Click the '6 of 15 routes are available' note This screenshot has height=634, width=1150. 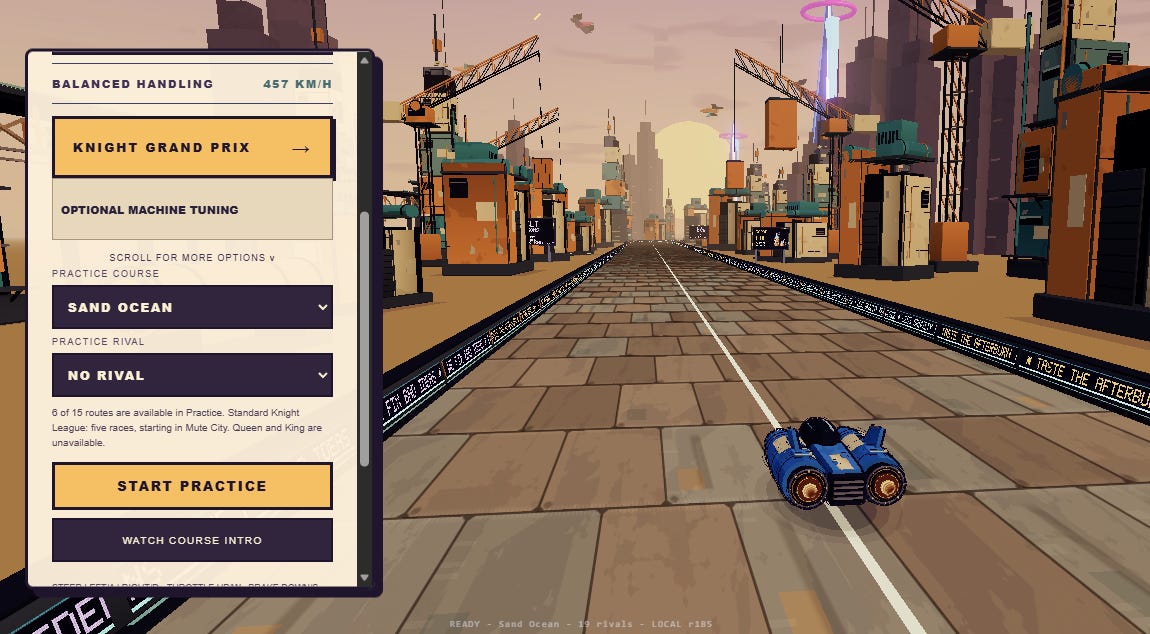click(x=187, y=428)
